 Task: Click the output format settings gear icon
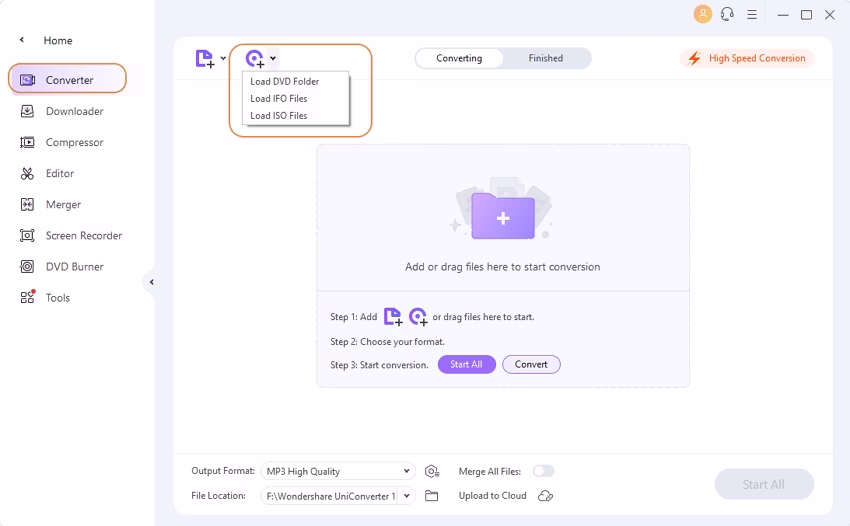432,471
